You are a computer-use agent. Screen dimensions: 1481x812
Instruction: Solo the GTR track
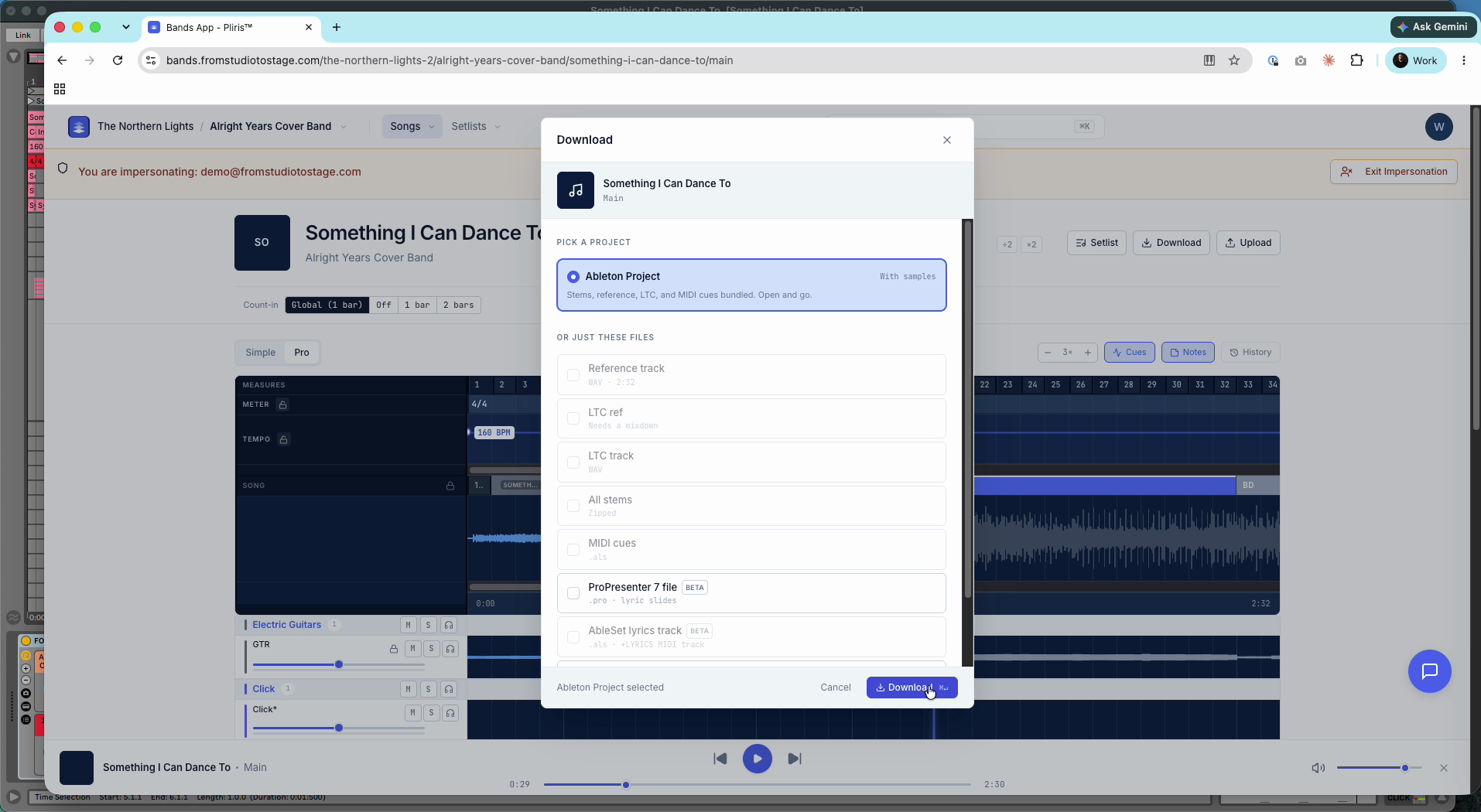432,649
